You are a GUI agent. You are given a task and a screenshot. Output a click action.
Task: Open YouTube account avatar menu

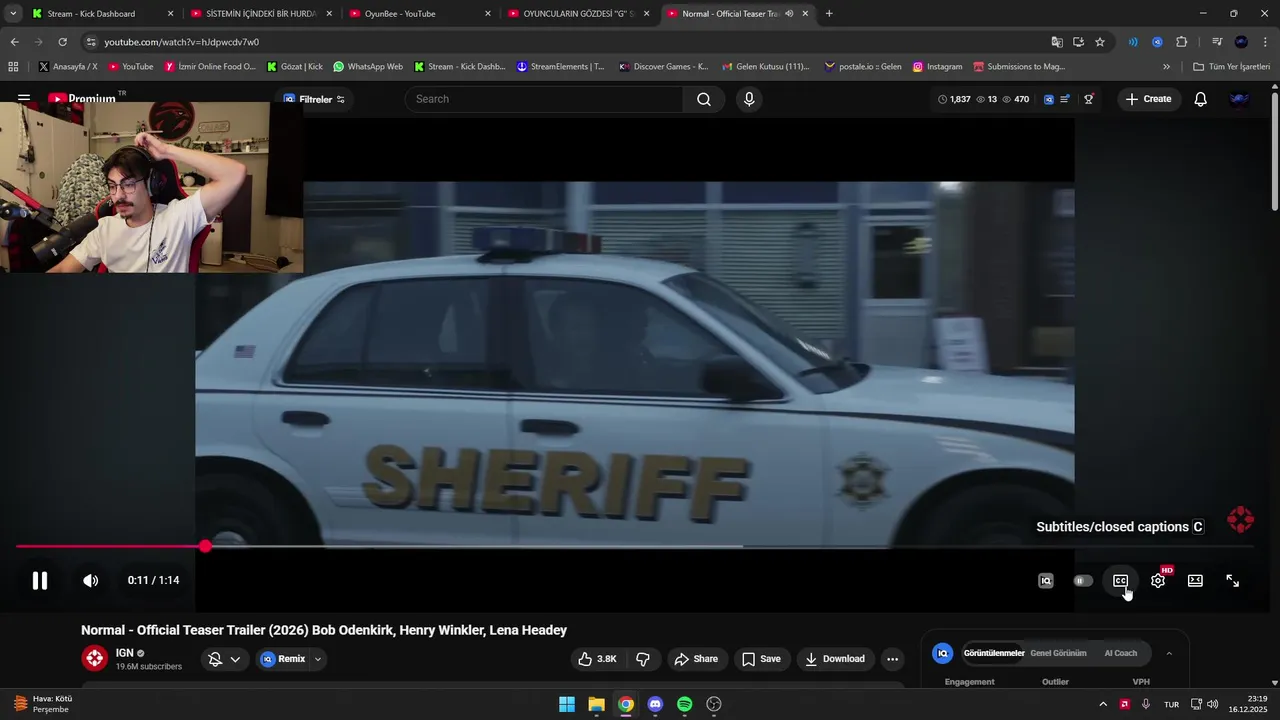(1240, 99)
